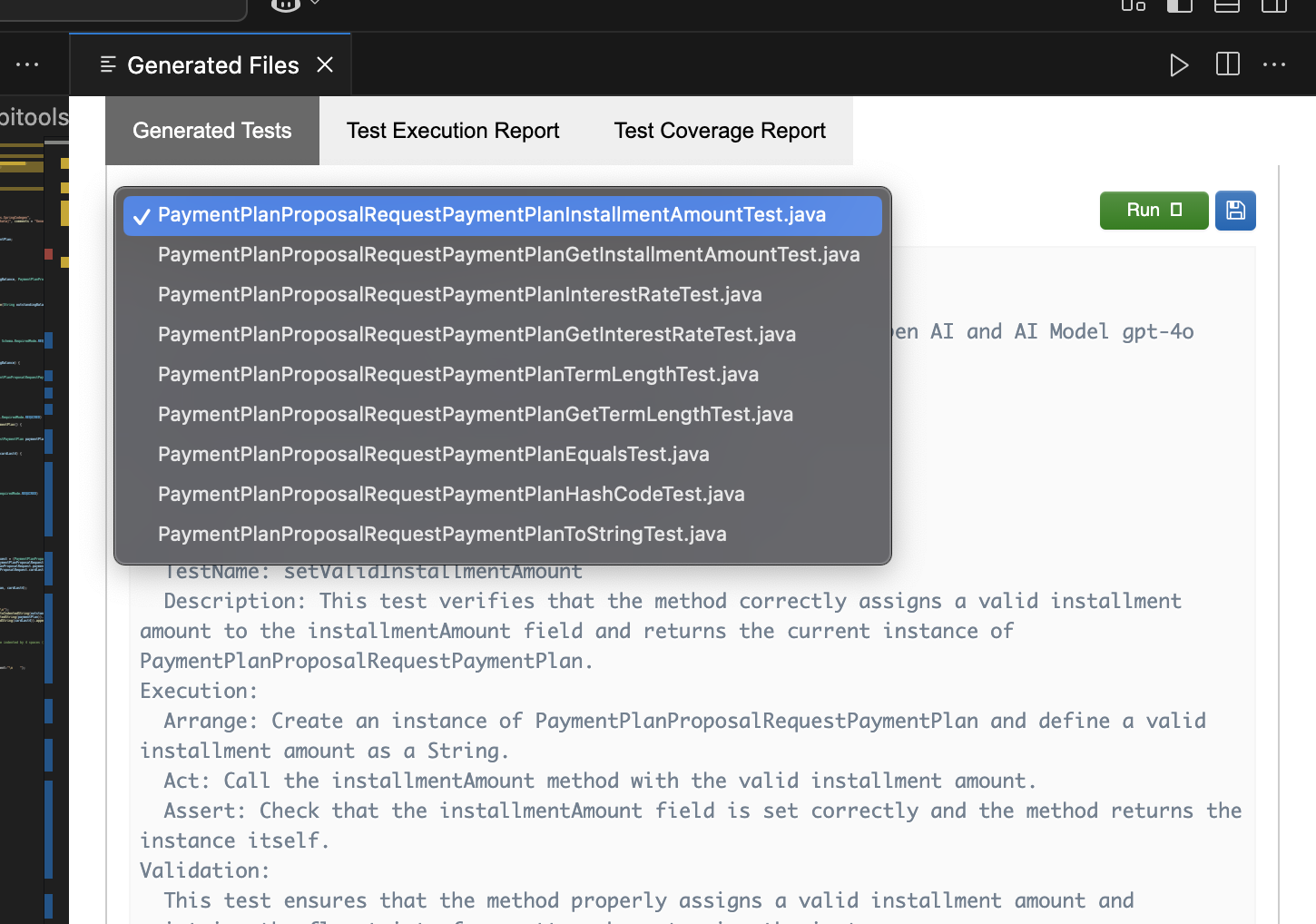Switch to Test Coverage Report tab
The height and width of the screenshot is (924, 1316).
pos(720,131)
